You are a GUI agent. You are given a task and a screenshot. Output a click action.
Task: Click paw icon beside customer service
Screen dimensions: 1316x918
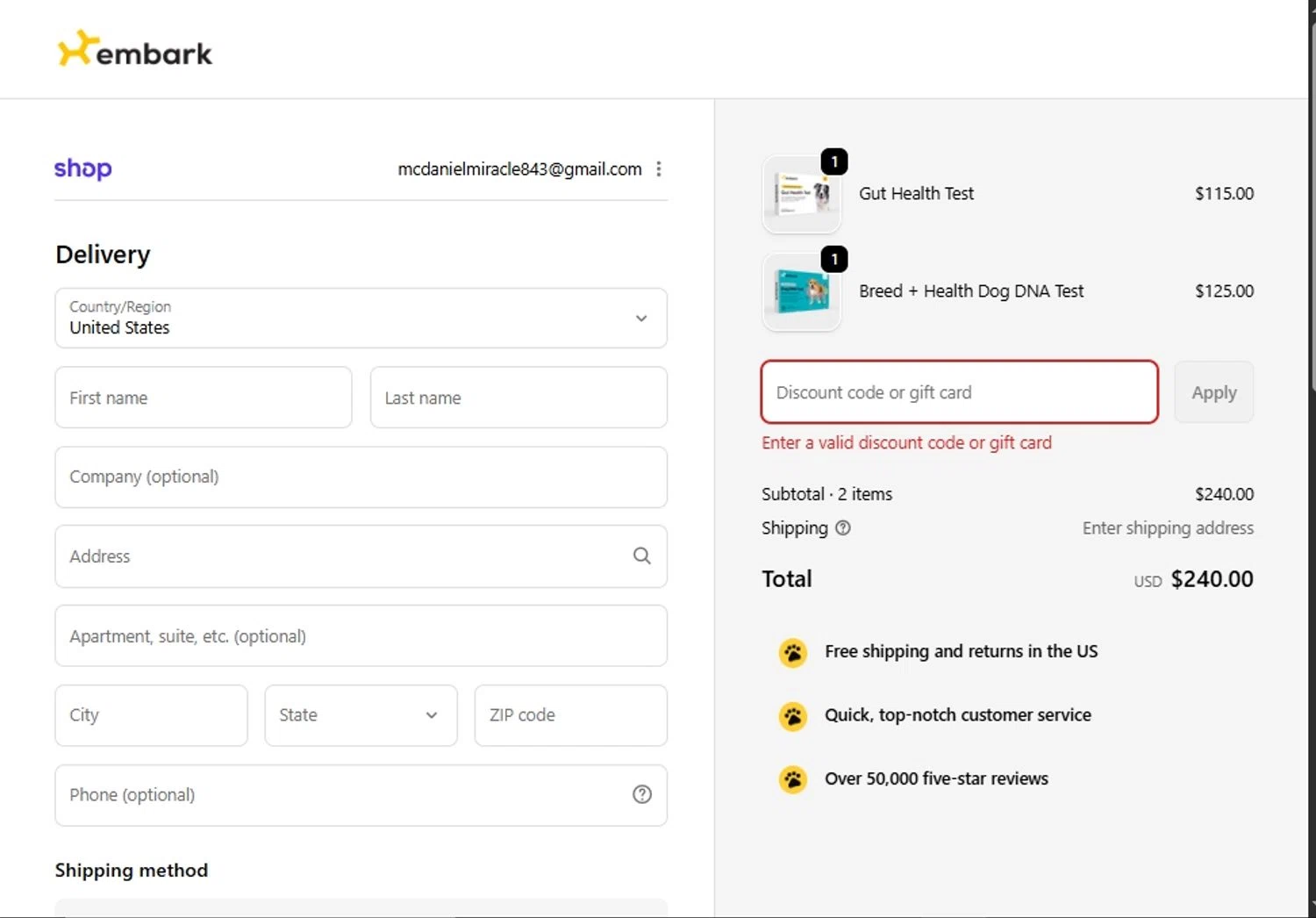pos(793,716)
